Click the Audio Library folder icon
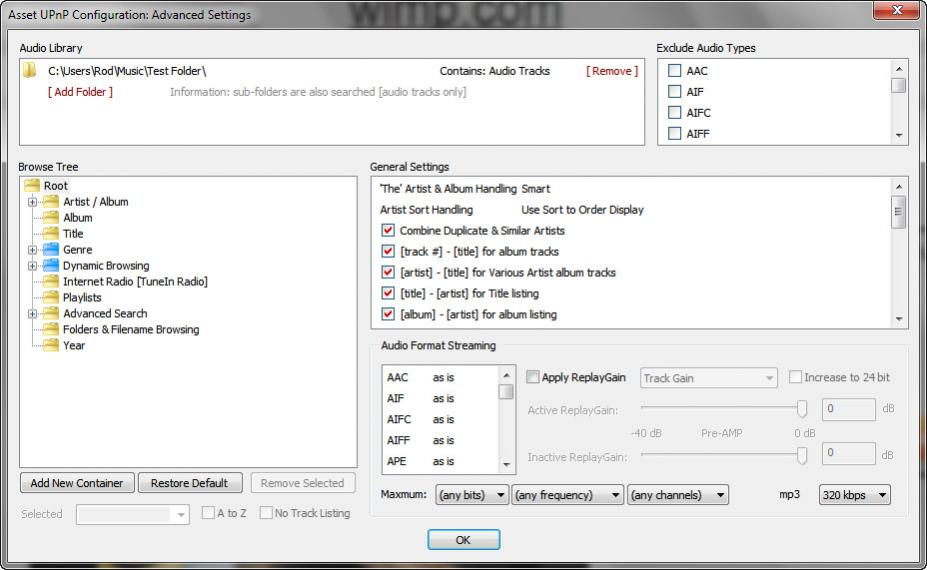Image resolution: width=927 pixels, height=570 pixels. pyautogui.click(x=30, y=71)
